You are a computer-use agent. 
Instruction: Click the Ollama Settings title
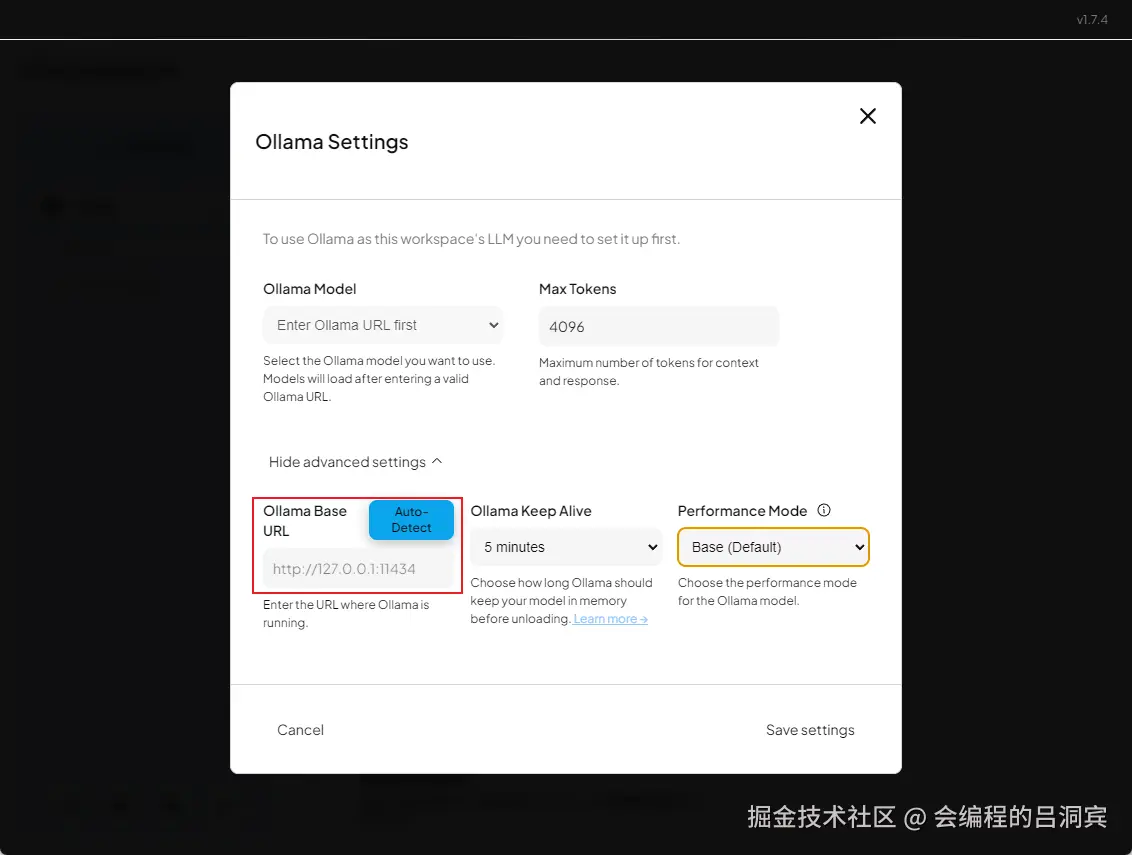(x=331, y=142)
